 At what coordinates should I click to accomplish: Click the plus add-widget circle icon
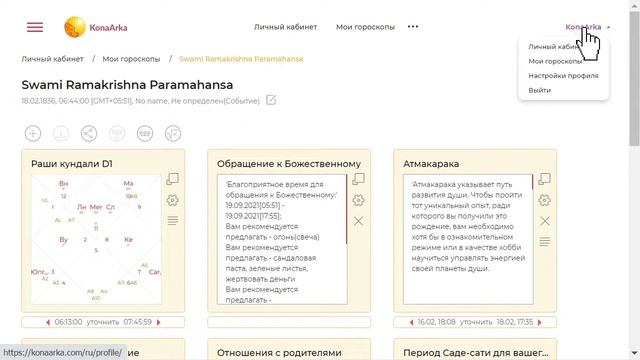[x=33, y=133]
